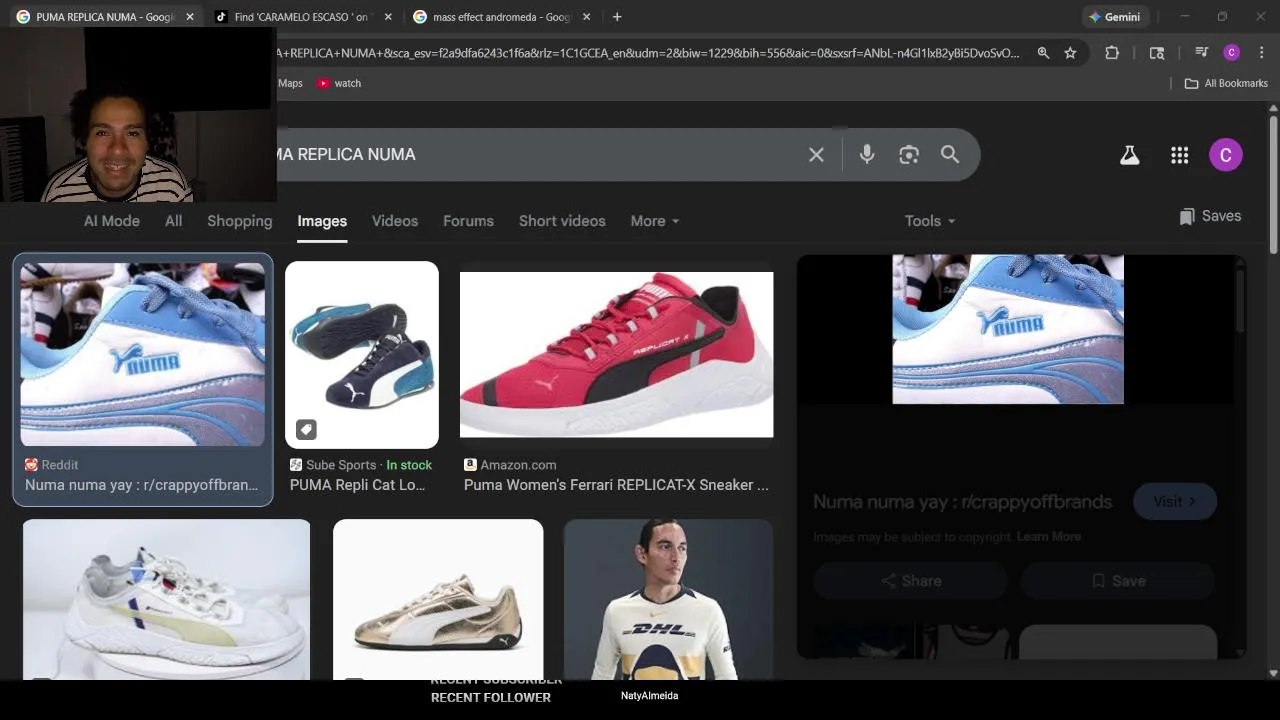Switch to Shopping results
This screenshot has height=720, width=1280.
tap(240, 221)
